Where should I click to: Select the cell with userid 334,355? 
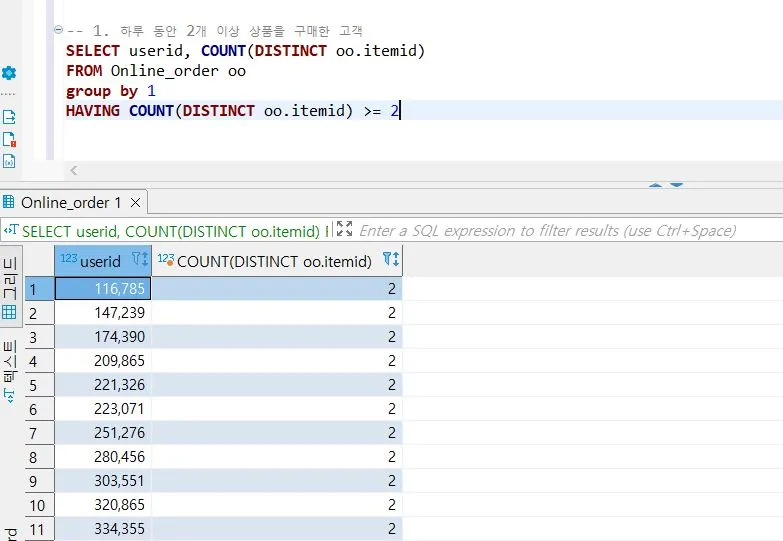[103, 529]
